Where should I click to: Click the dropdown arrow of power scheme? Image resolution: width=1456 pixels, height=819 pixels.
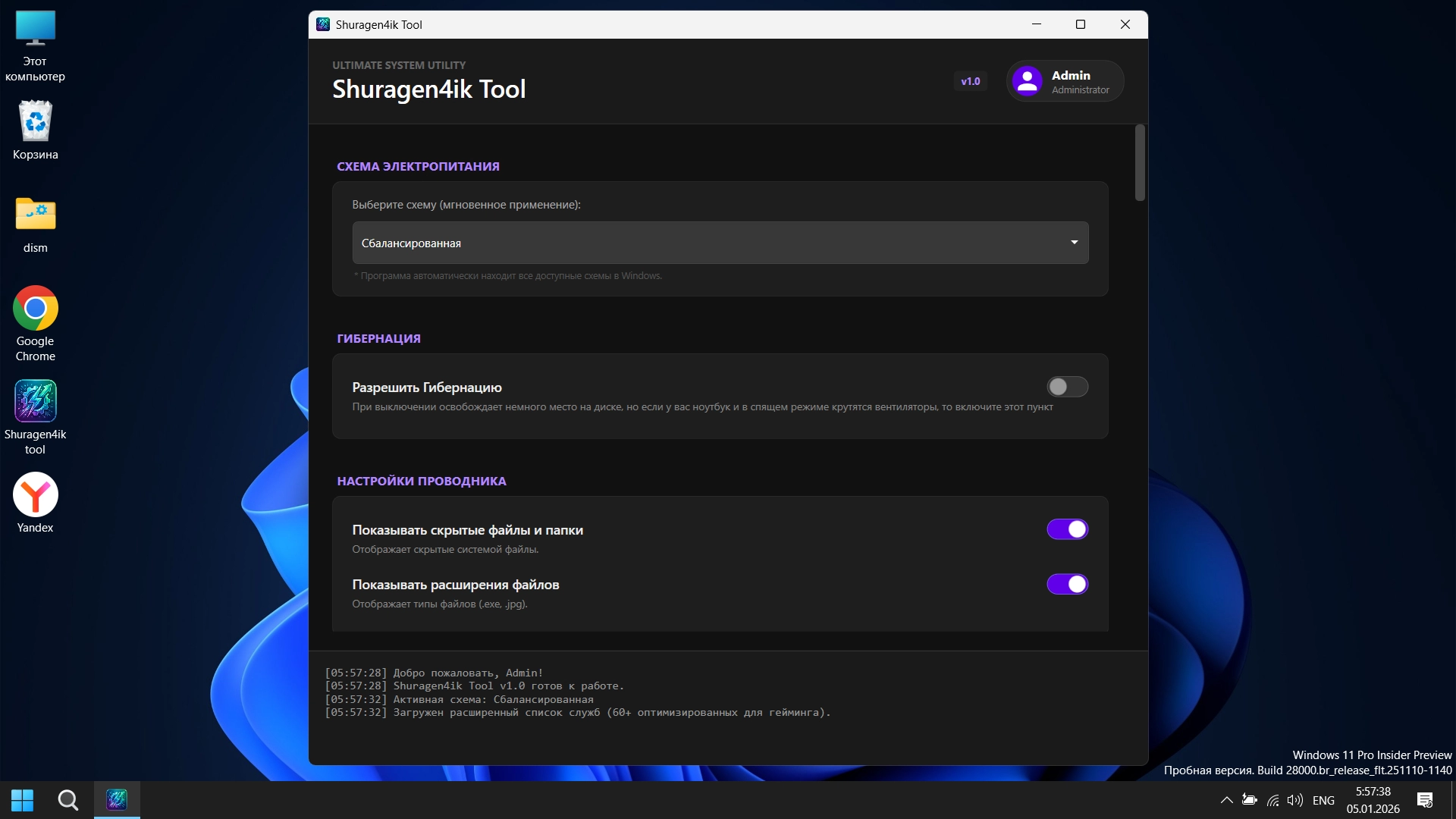1074,243
